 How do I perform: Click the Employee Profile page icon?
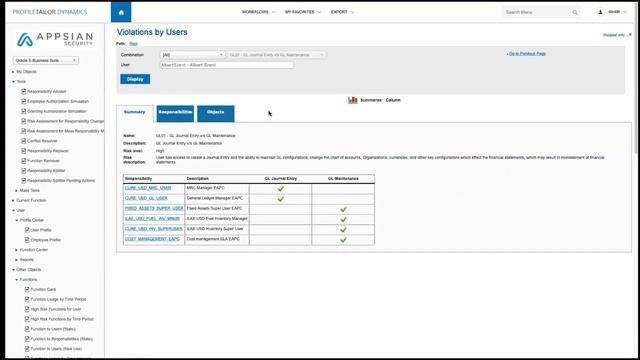pyautogui.click(x=27, y=240)
